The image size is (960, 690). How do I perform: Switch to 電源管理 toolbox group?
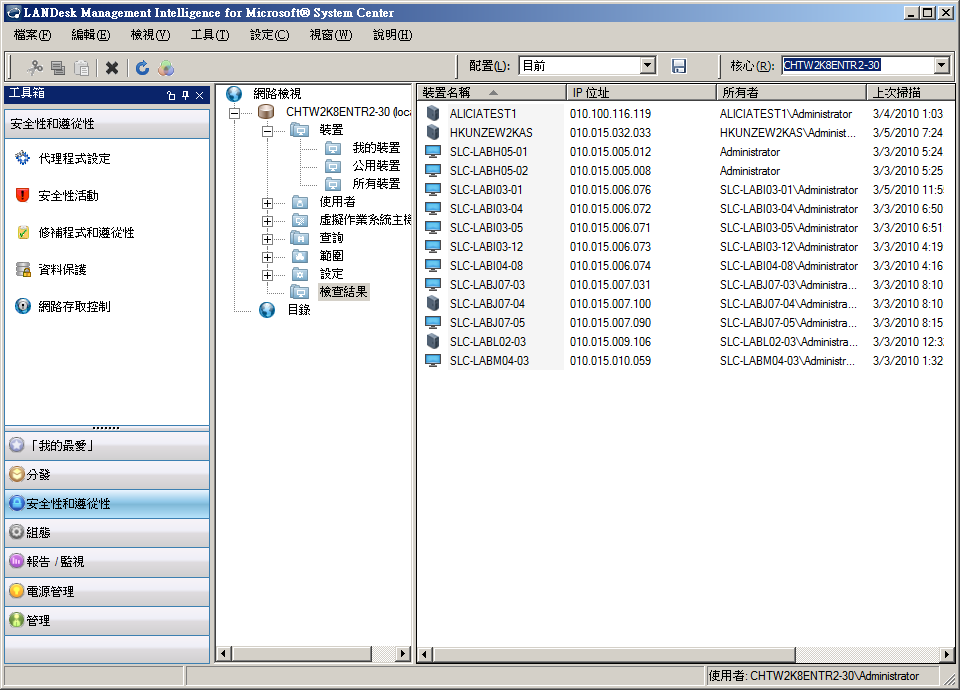tap(107, 591)
